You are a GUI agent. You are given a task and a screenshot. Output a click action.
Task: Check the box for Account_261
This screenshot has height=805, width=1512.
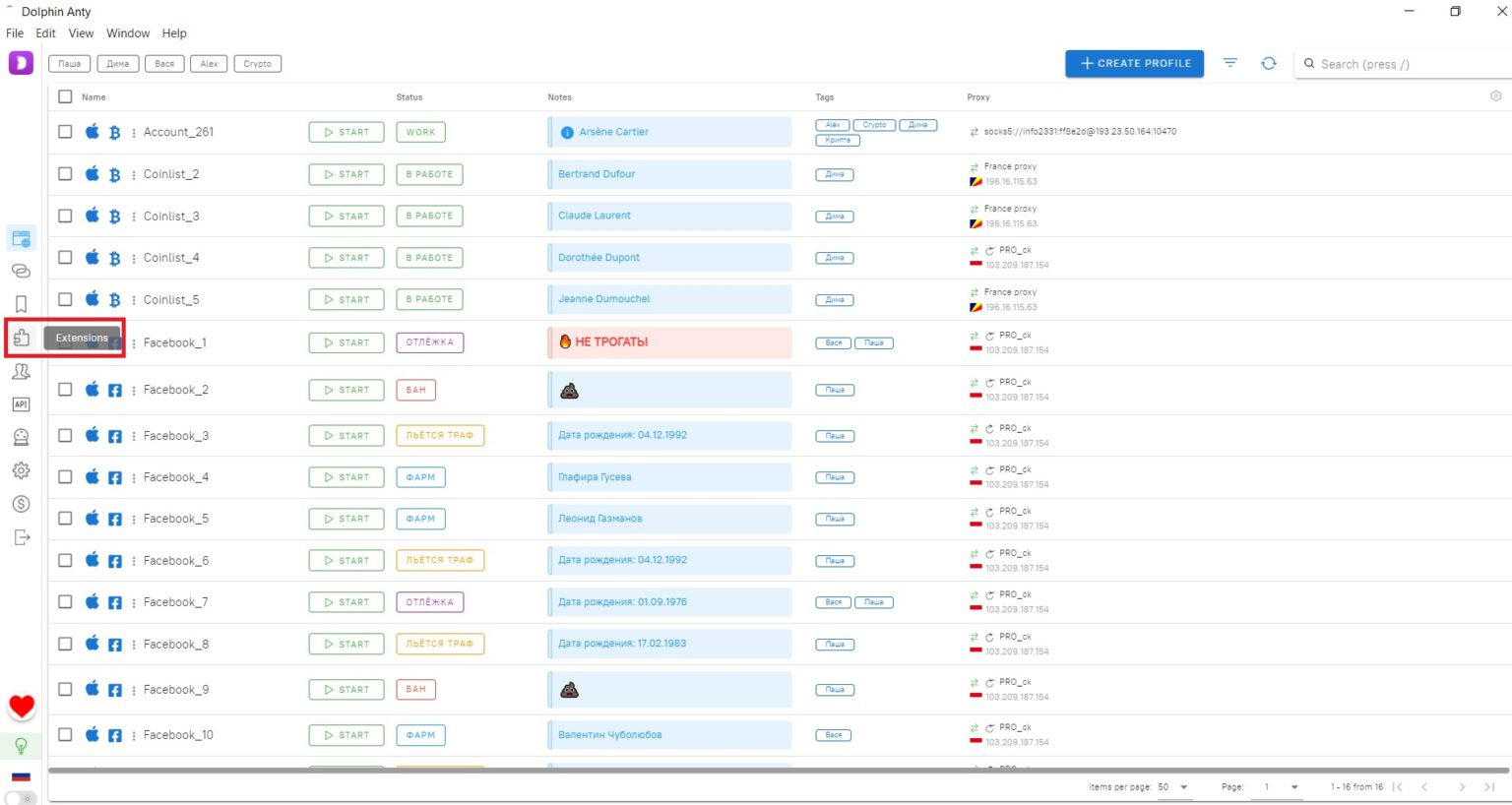65,132
